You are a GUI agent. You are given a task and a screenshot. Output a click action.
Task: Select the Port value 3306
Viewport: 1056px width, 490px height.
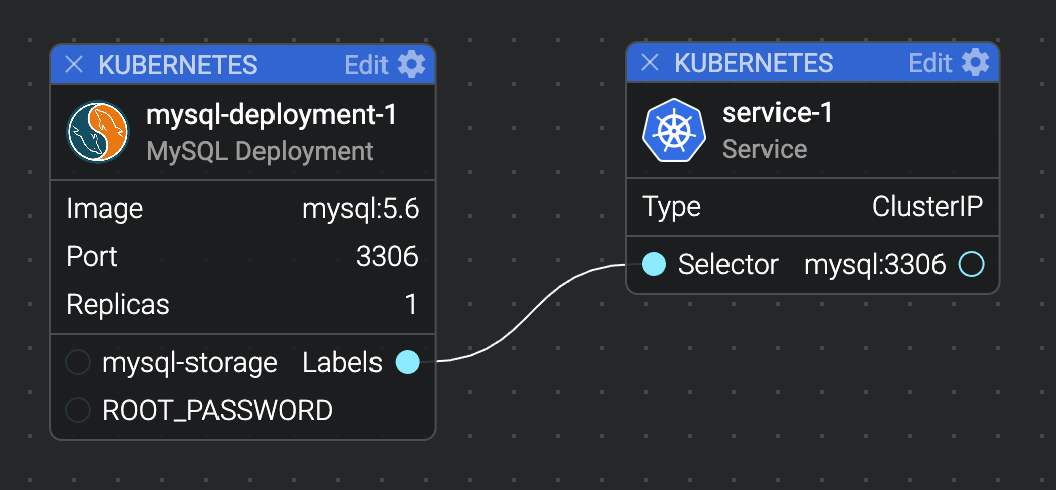click(387, 257)
